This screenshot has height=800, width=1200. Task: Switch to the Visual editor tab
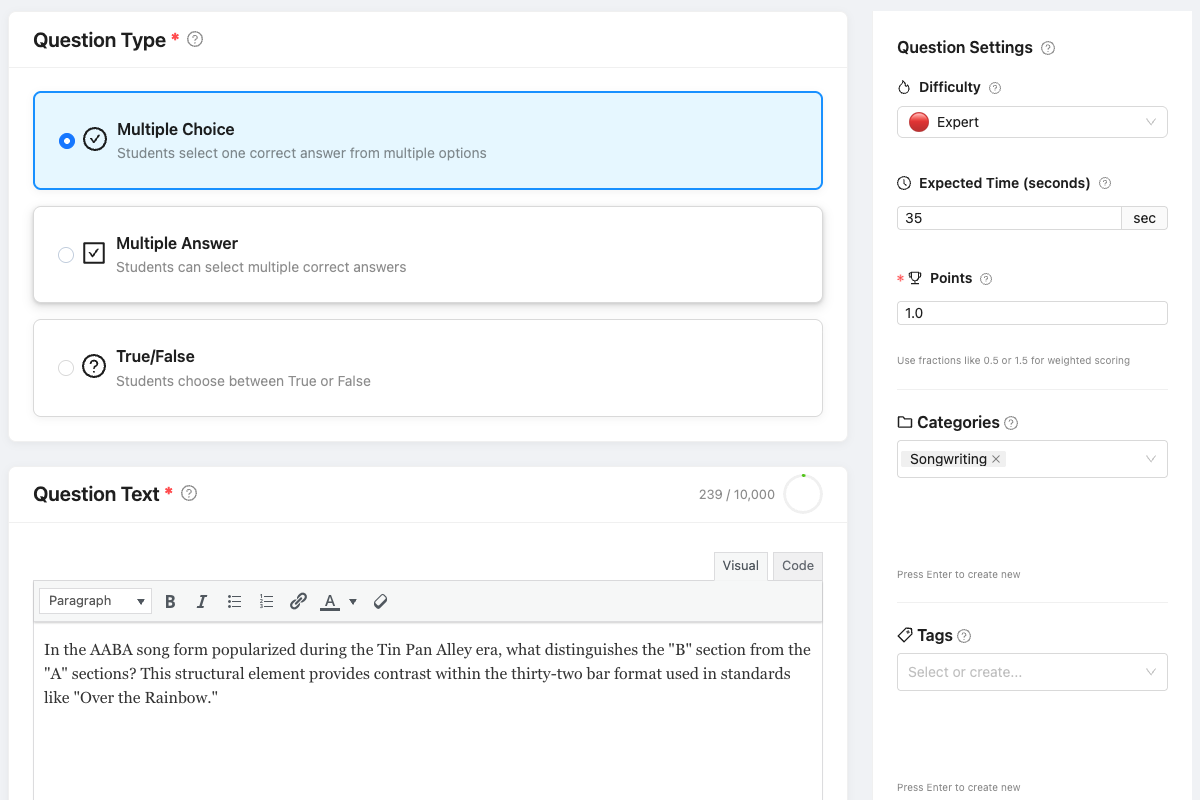740,566
